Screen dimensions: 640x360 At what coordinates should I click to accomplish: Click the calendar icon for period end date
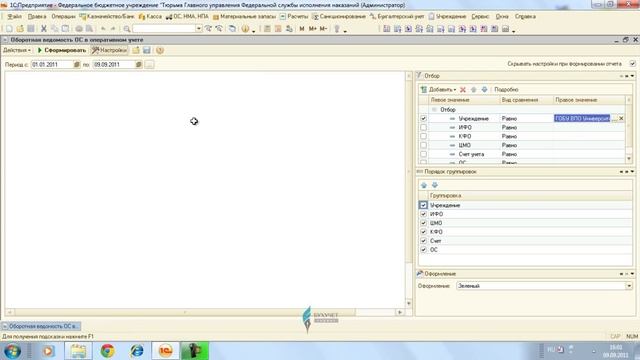click(x=138, y=64)
